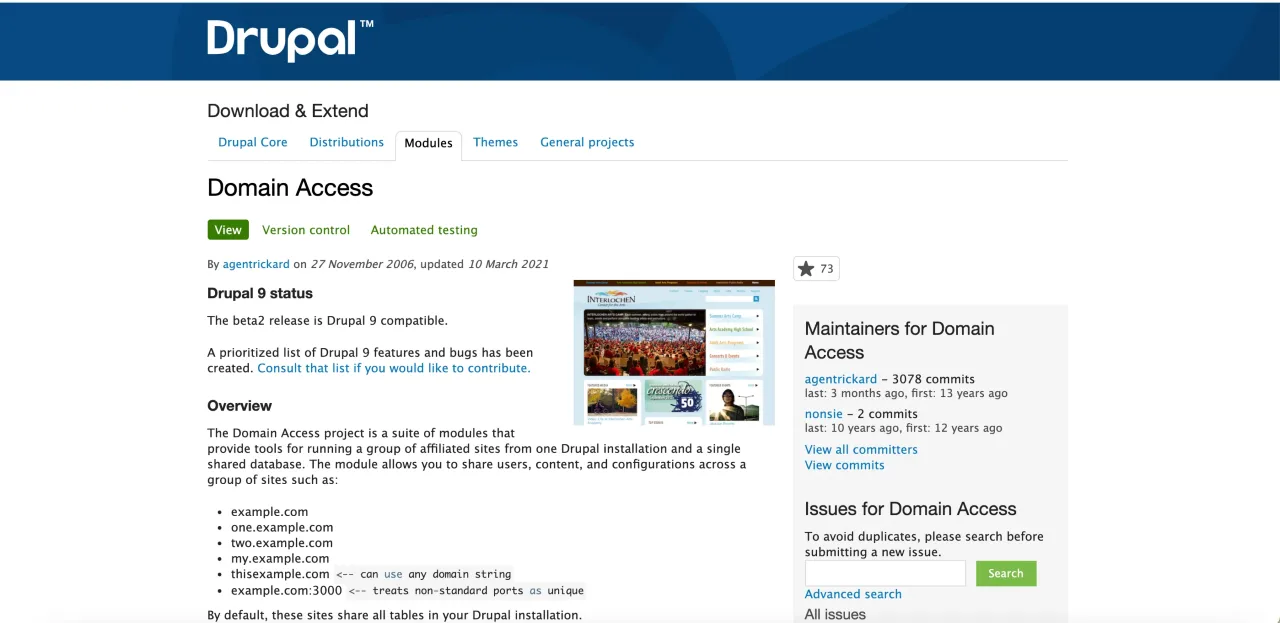
Task: Click 'Issues for Domain Access' heading
Action: (x=911, y=509)
